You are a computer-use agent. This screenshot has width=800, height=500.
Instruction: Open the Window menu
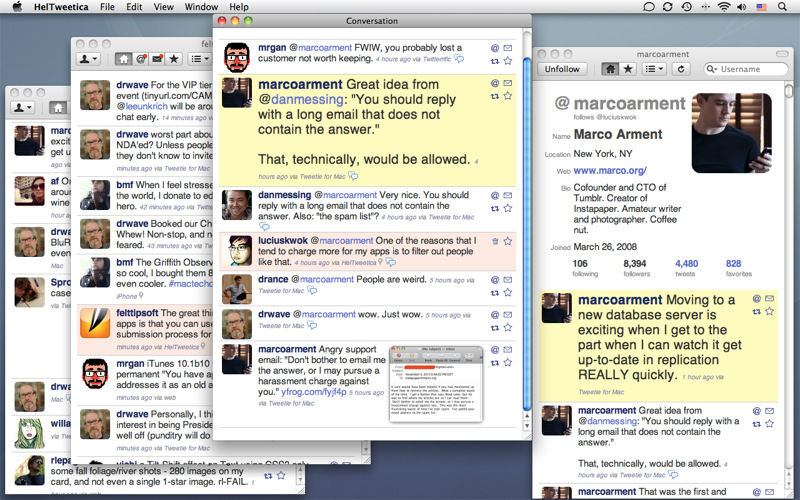point(201,7)
